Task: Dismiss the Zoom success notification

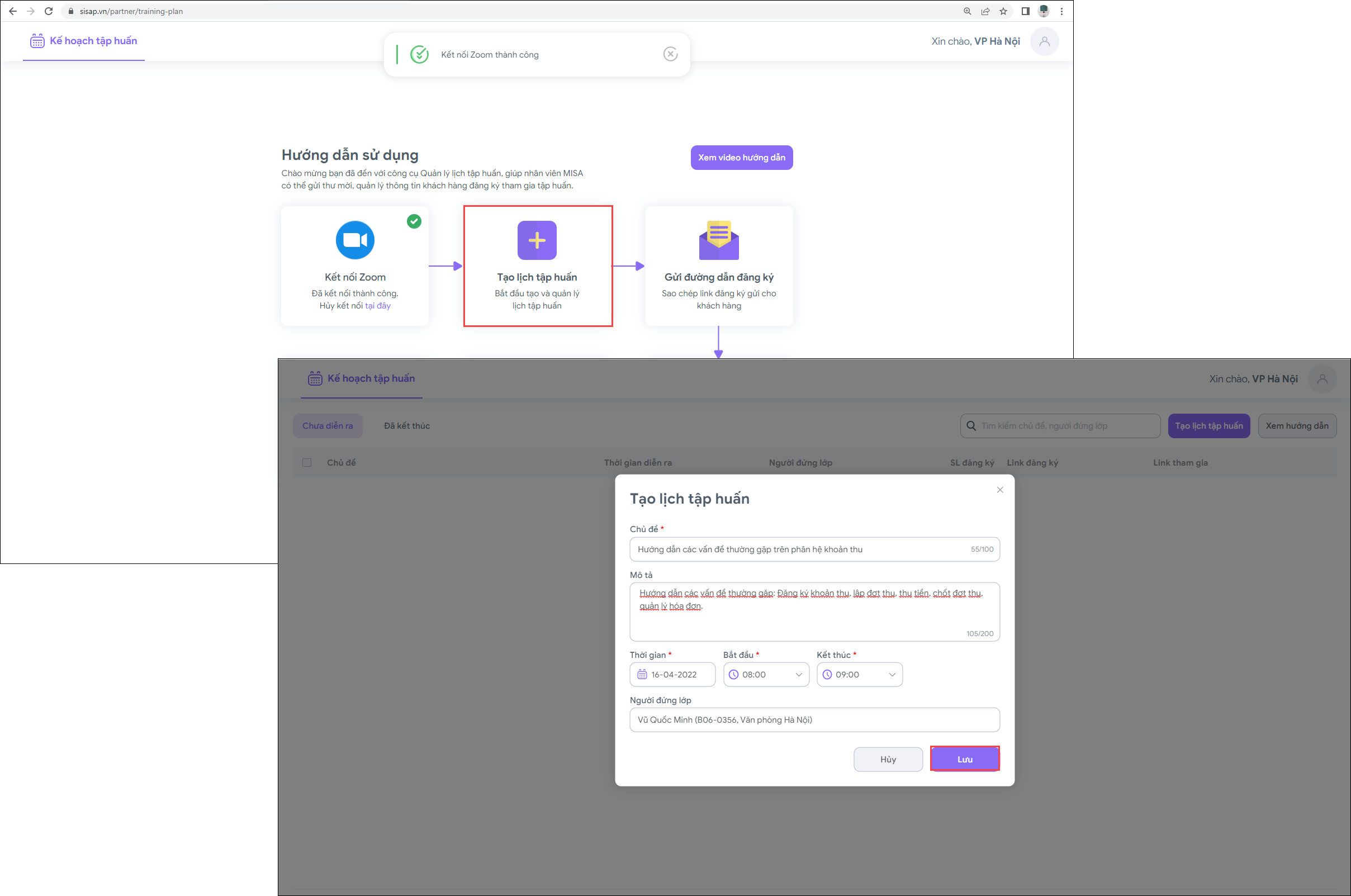Action: (x=670, y=54)
